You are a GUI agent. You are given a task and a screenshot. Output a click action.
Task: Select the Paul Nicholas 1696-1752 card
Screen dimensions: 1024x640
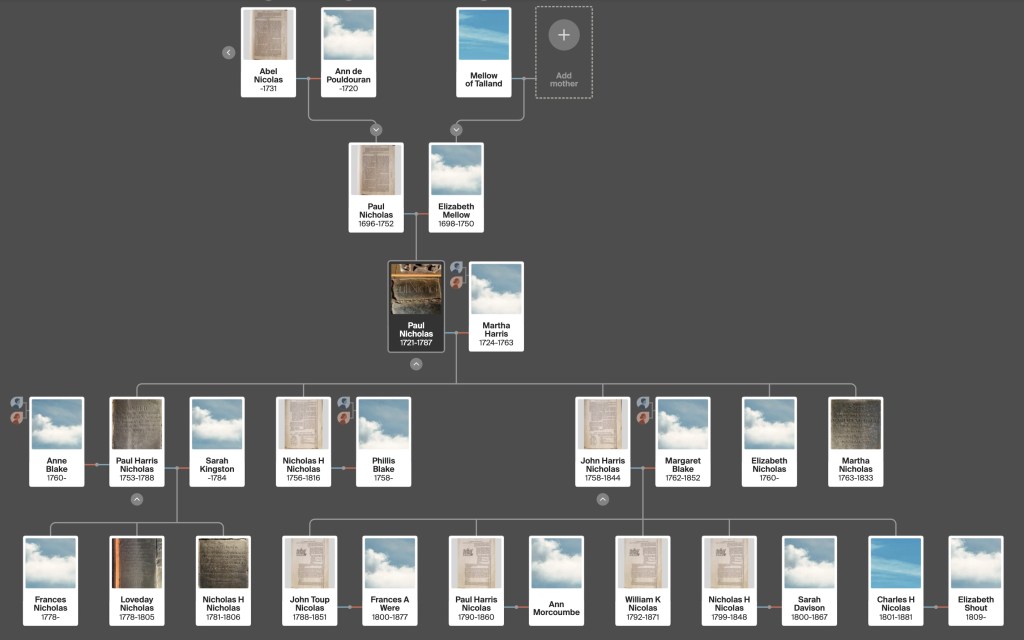click(376, 187)
